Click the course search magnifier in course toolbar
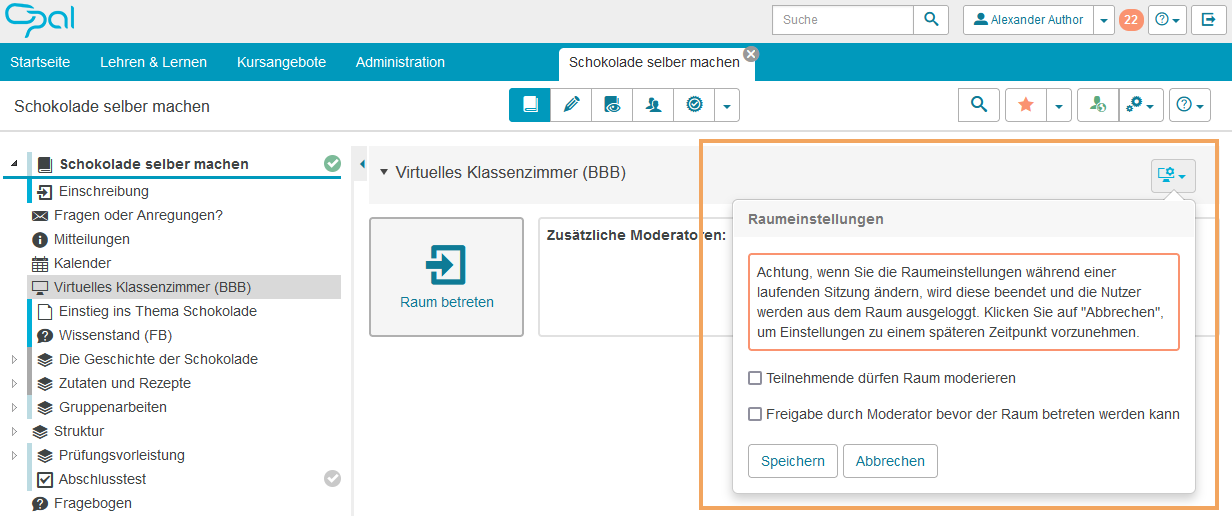 pos(979,104)
